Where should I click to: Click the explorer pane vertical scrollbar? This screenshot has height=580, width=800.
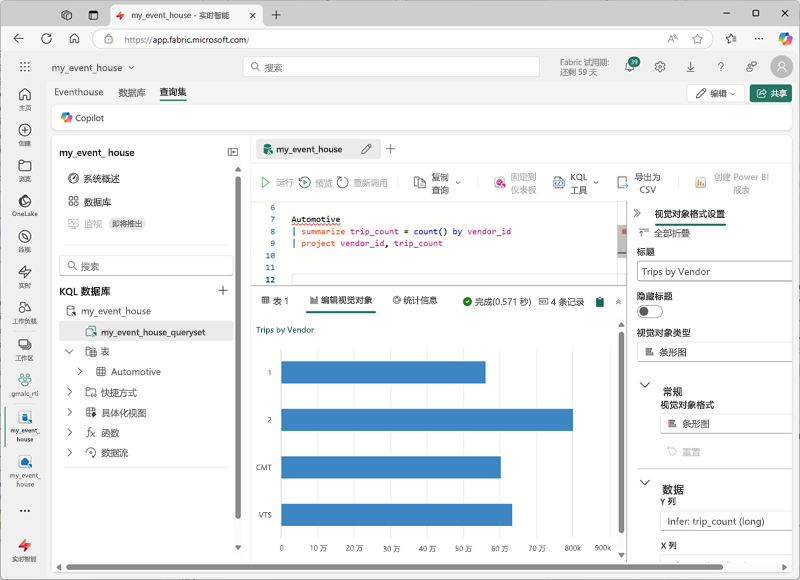[x=238, y=347]
